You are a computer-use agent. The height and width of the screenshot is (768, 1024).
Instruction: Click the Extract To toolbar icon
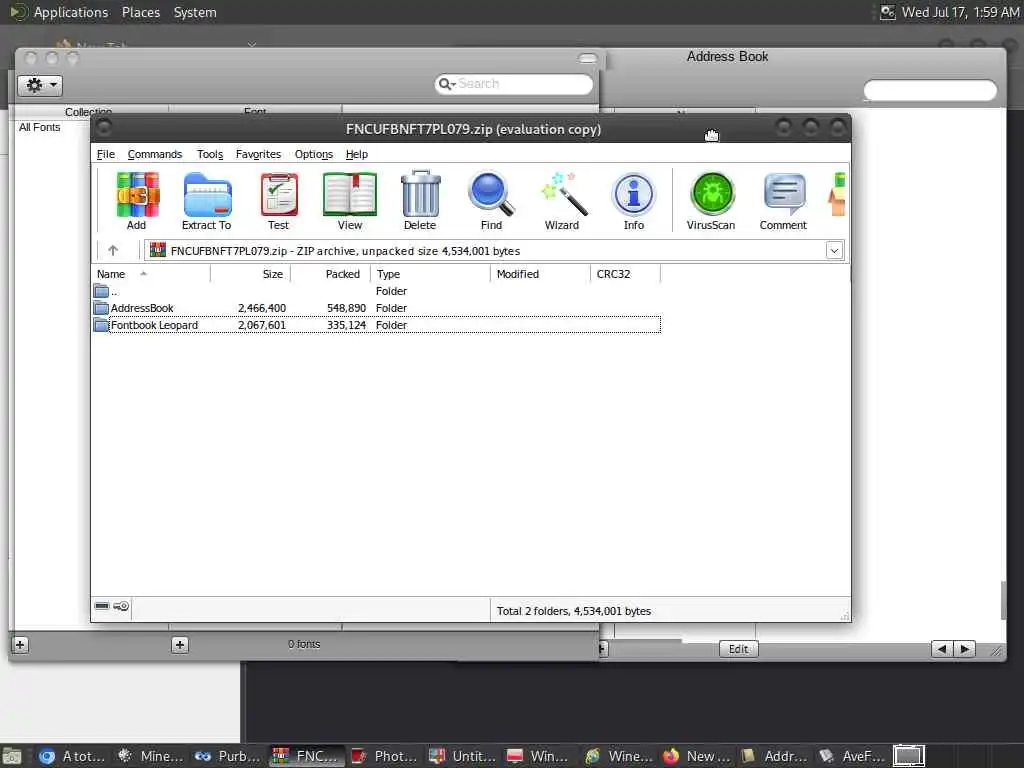click(207, 194)
